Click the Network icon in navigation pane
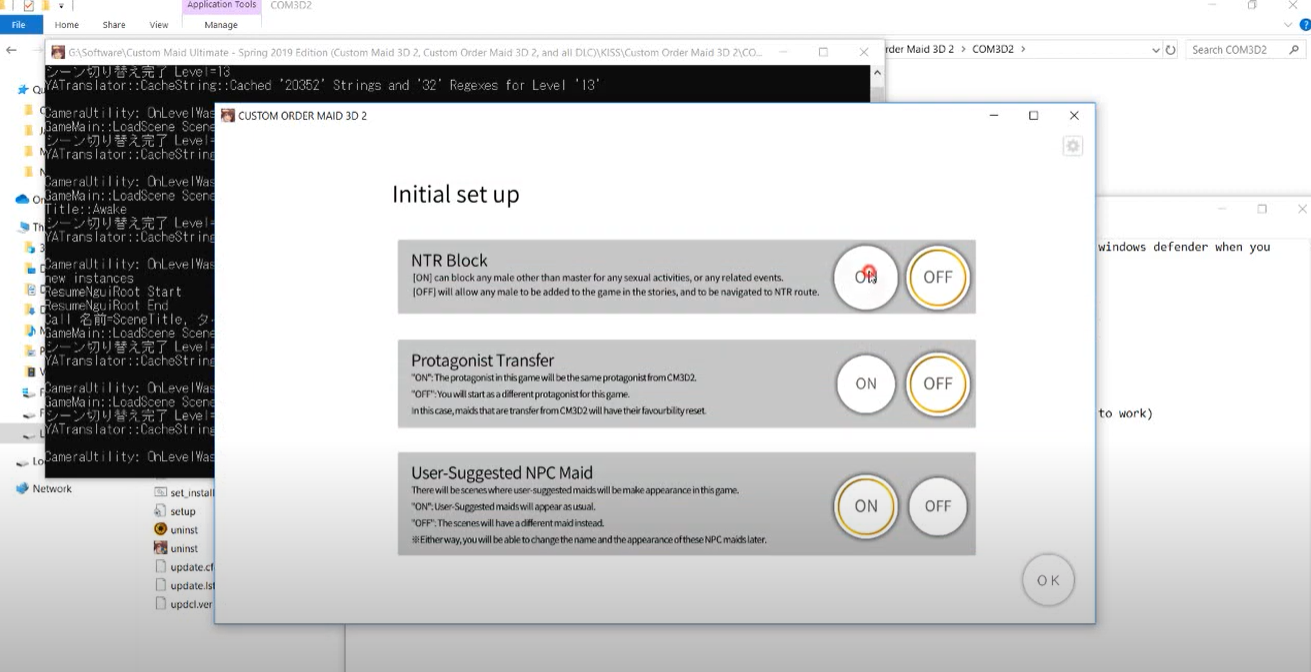 point(22,489)
